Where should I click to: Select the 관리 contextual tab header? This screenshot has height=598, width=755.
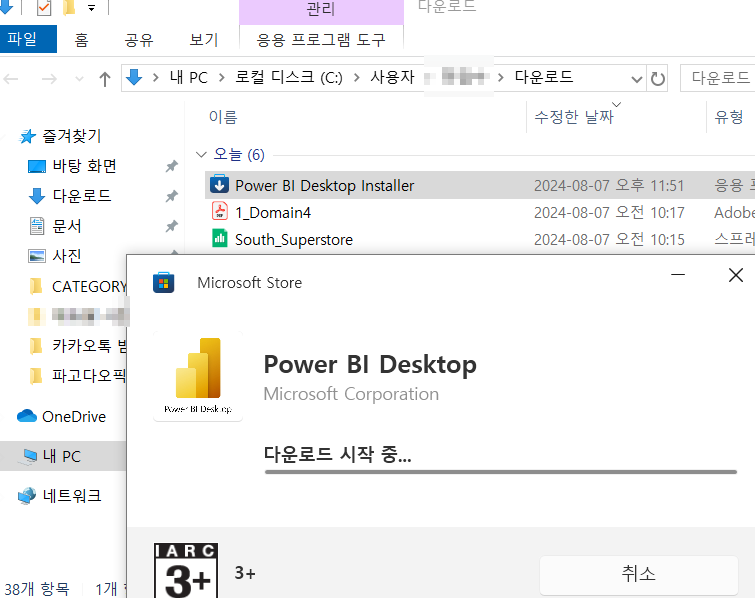coord(321,10)
